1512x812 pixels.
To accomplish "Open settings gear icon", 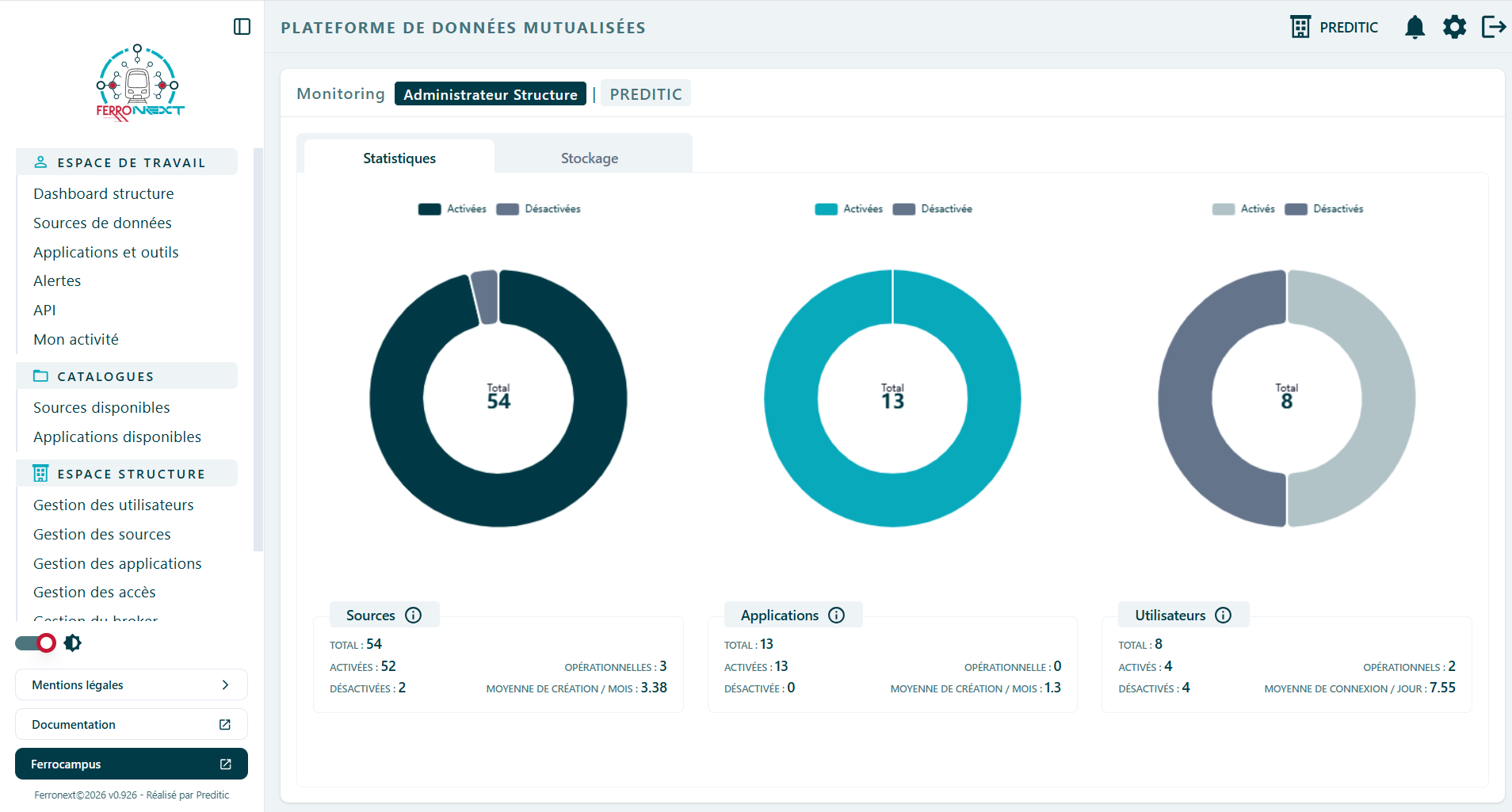I will click(x=1454, y=27).
